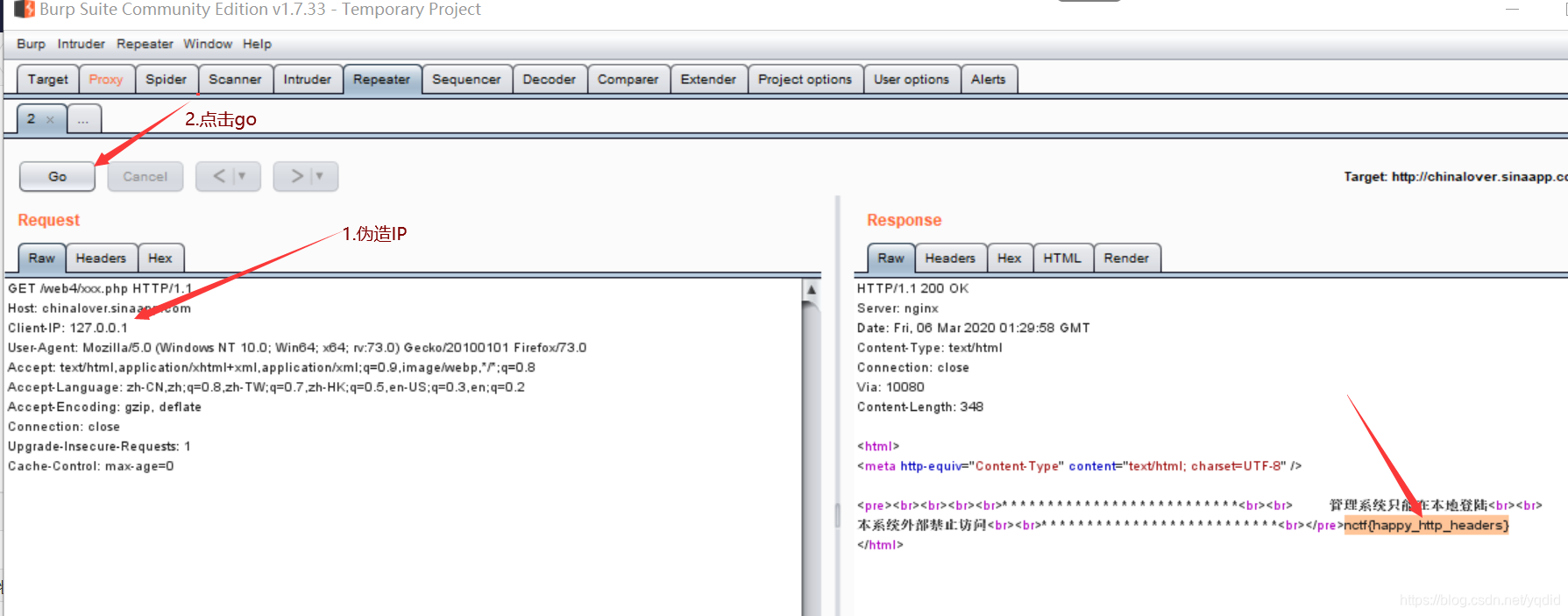Image resolution: width=1568 pixels, height=616 pixels.
Task: Close repeater tab 2
Action: 50,119
